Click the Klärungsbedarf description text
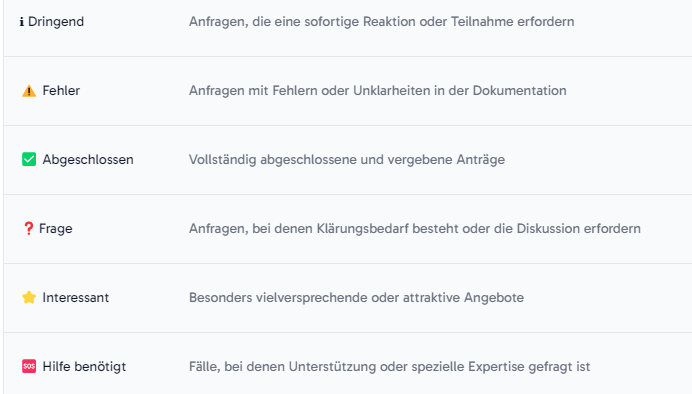This screenshot has width=692, height=394. [415, 229]
